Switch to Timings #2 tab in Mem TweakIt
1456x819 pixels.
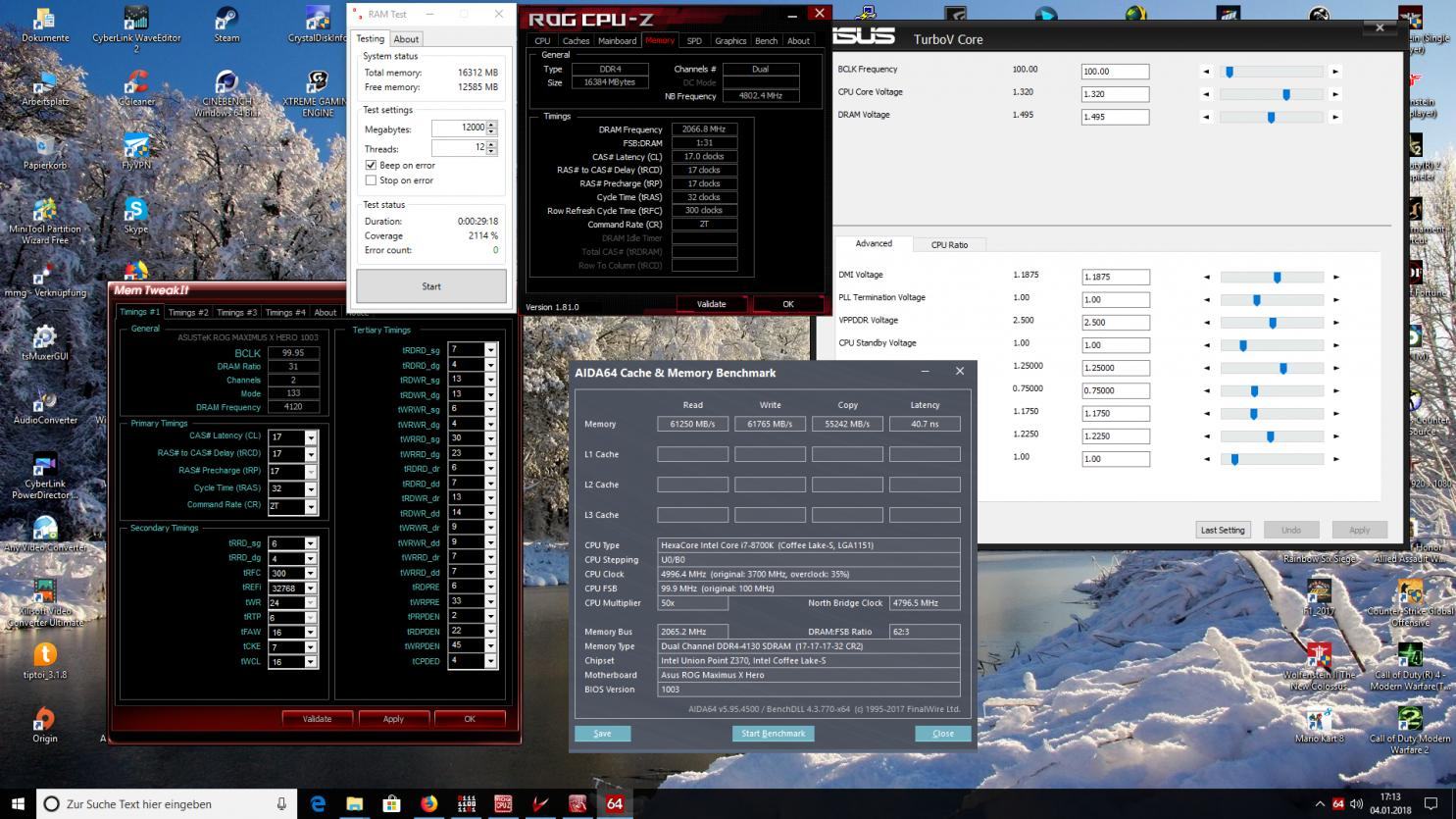[x=188, y=312]
